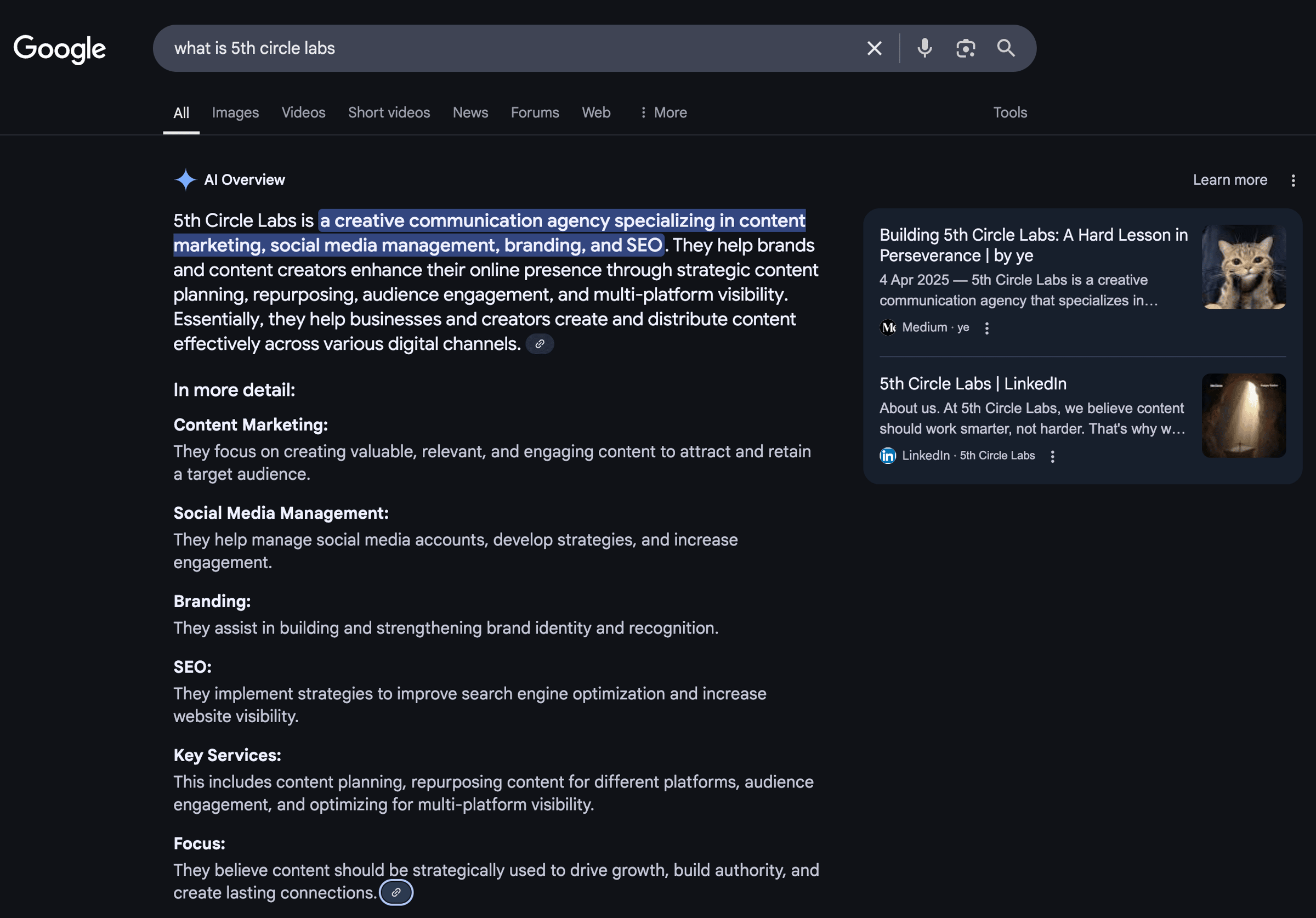This screenshot has width=1316, height=918.
Task: Click the 'Branding:' heading
Action: pos(212,602)
